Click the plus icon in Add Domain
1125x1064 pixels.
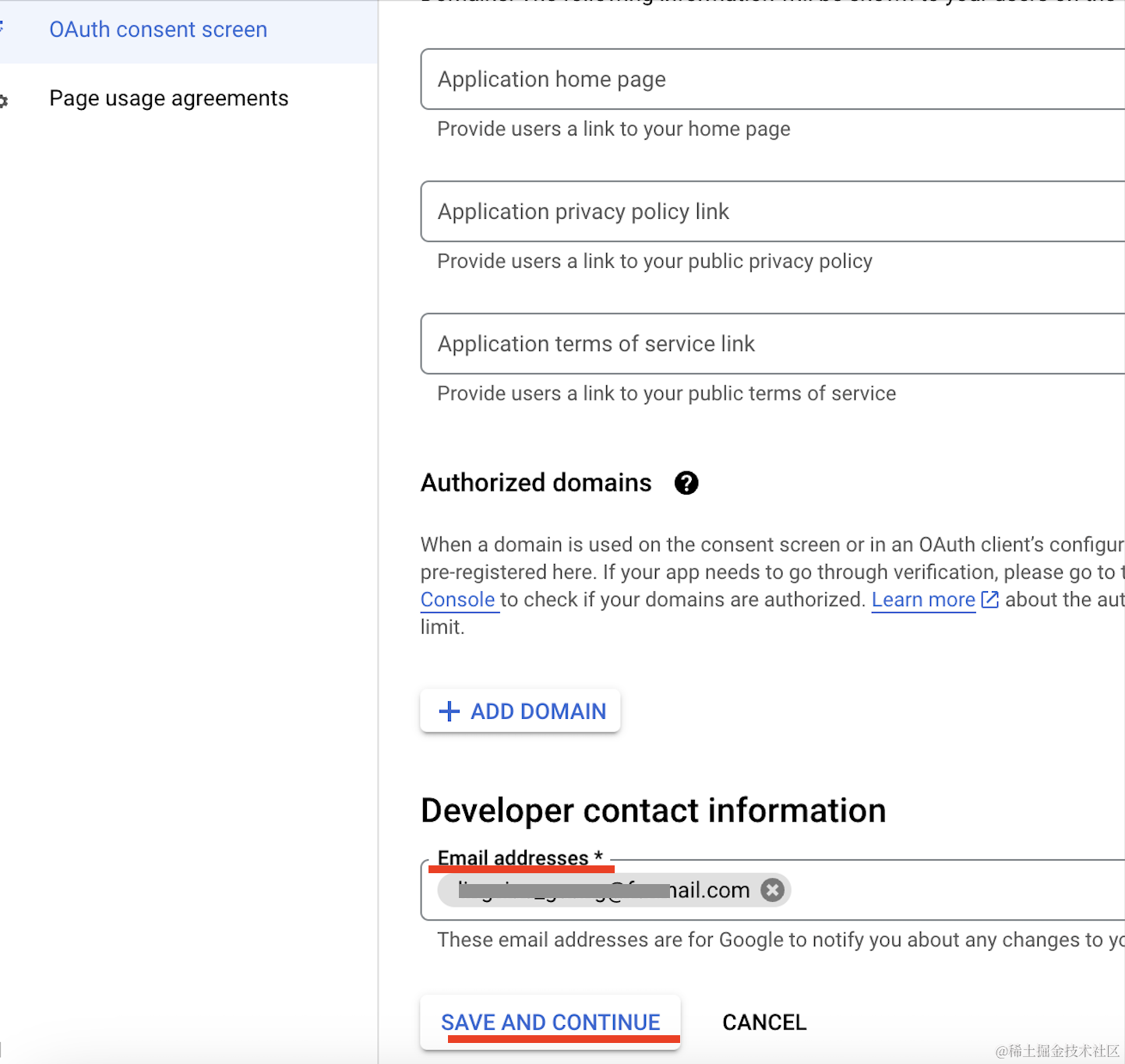pyautogui.click(x=449, y=711)
